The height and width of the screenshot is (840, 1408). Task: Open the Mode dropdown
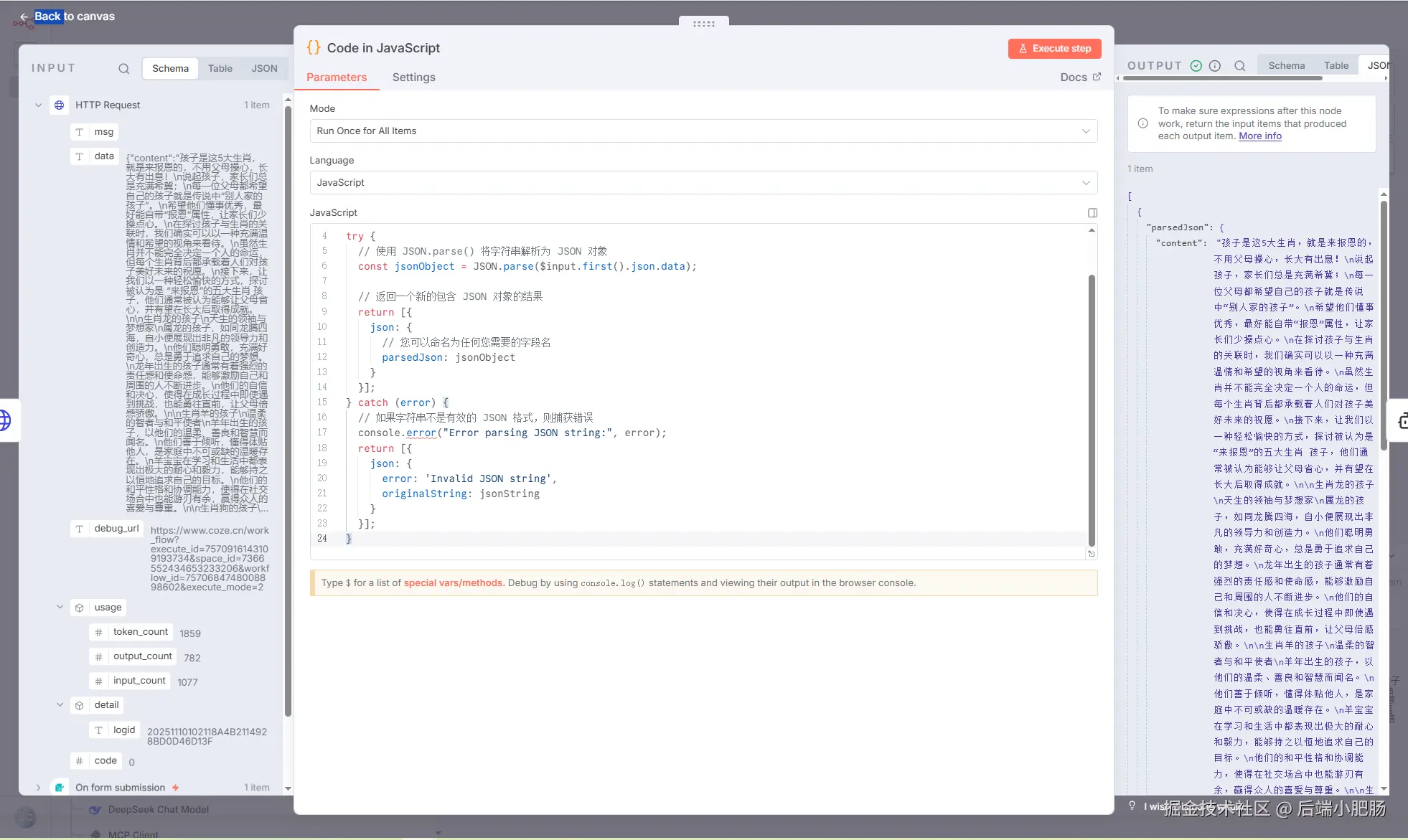703,131
